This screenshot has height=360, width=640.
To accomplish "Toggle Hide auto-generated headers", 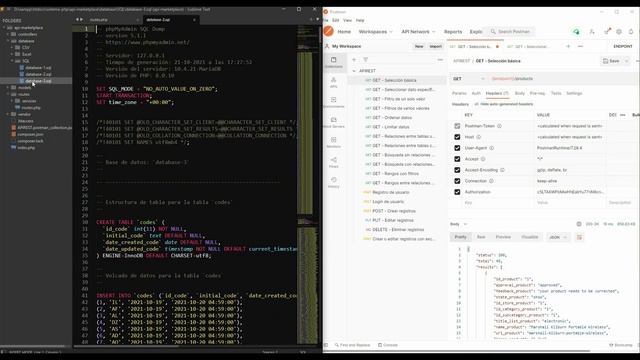I will point(504,104).
